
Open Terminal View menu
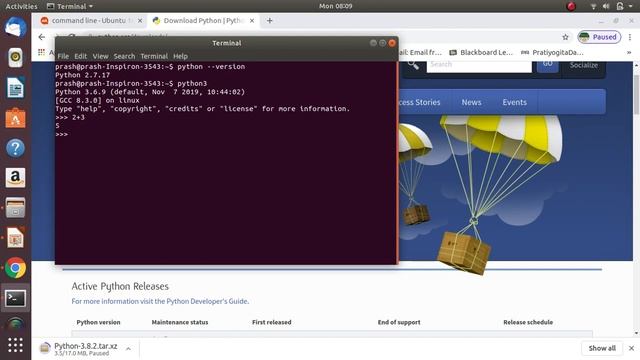click(100, 56)
